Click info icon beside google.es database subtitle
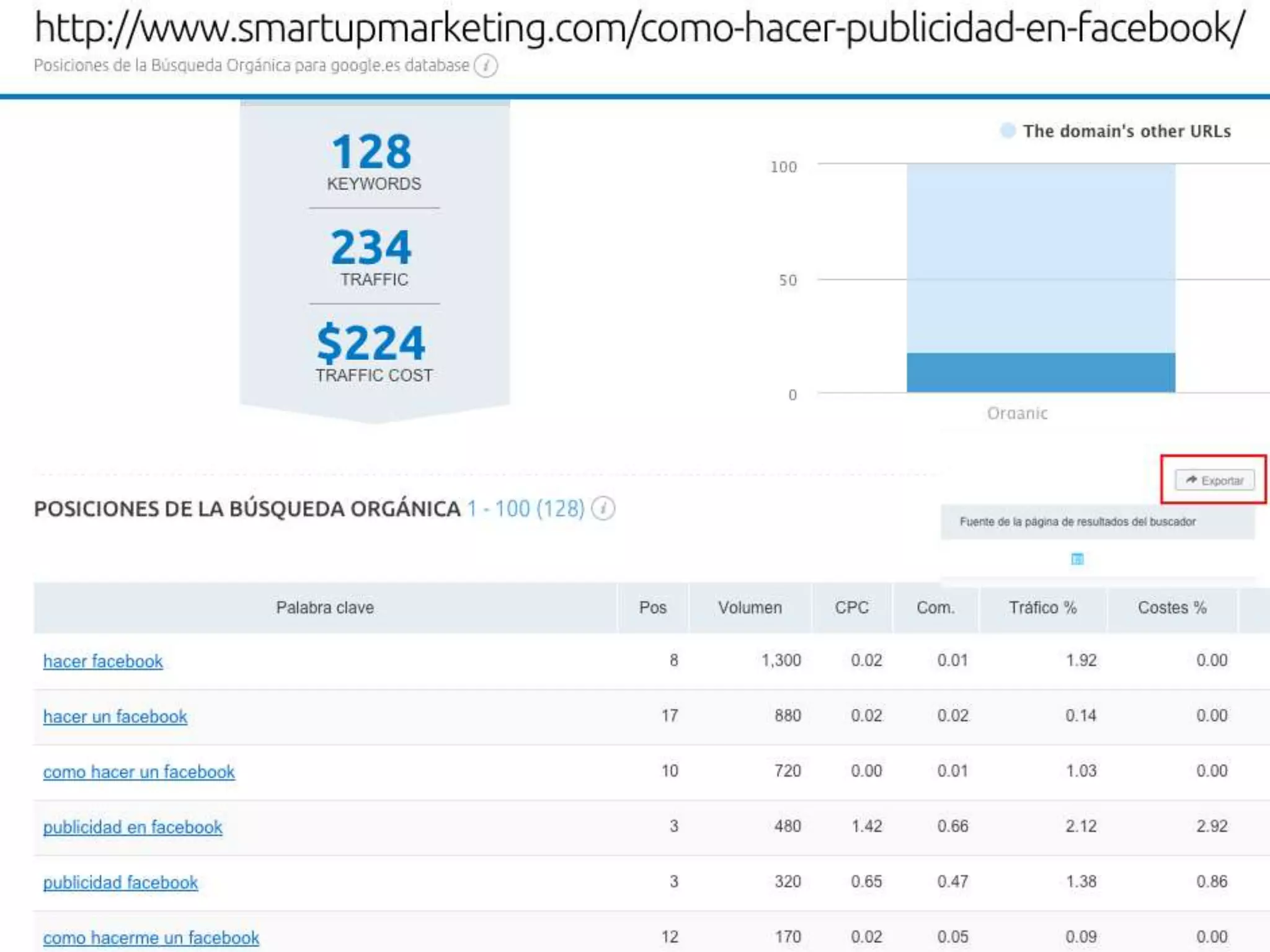The image size is (1270, 952). click(486, 66)
